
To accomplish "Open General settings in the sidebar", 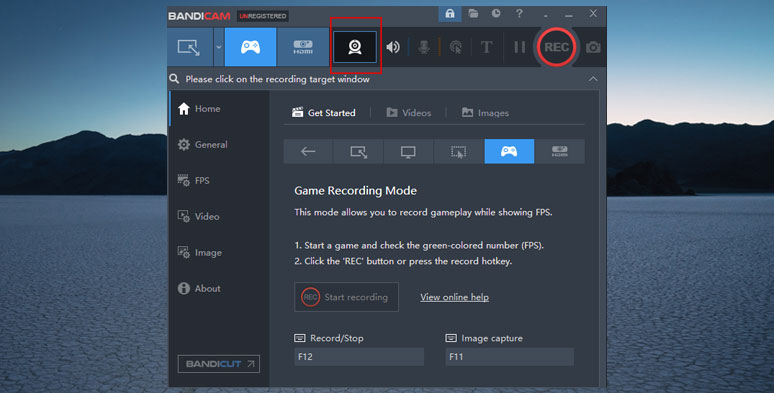I will click(219, 145).
